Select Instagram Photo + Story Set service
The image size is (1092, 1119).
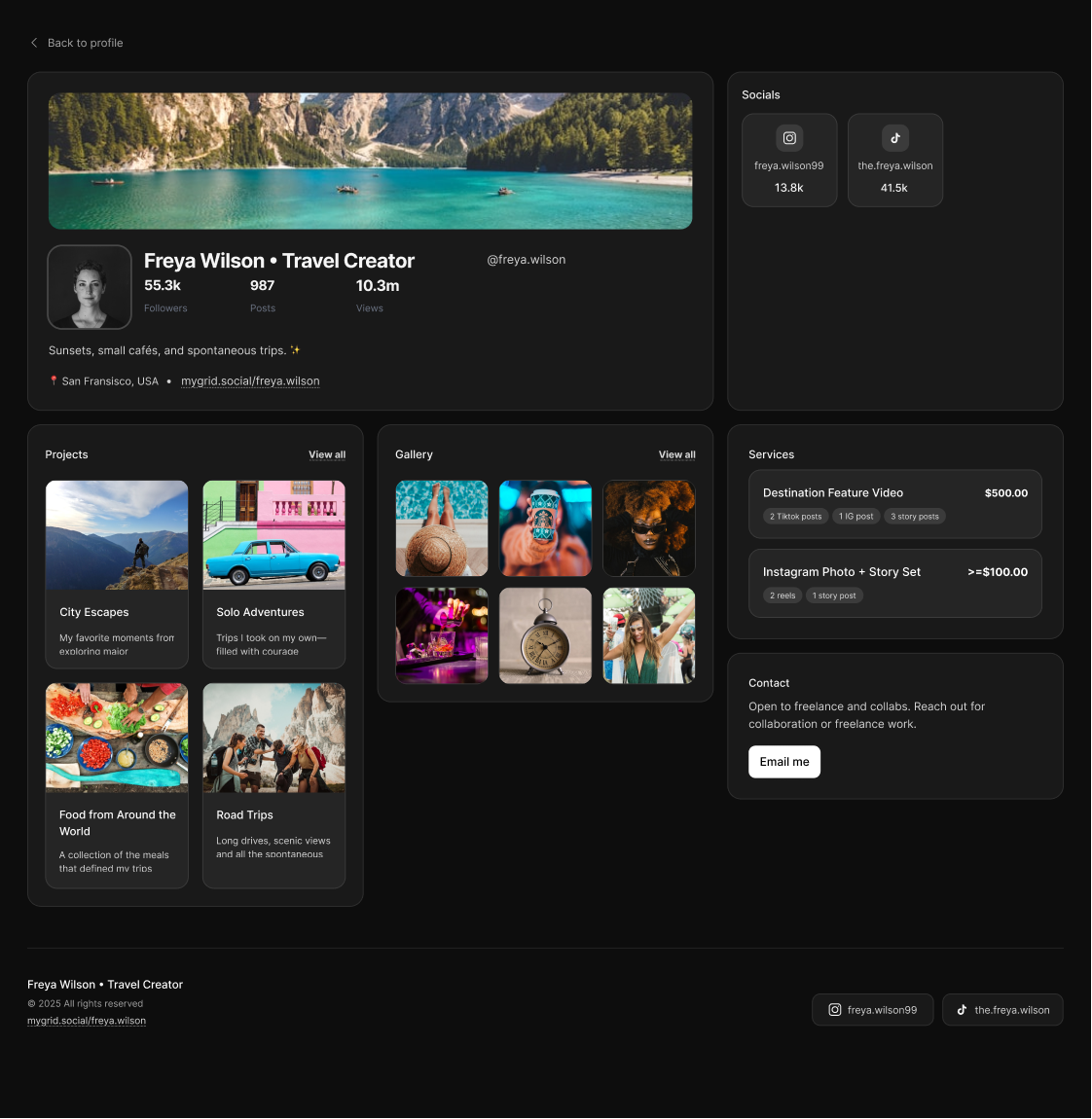coord(894,583)
